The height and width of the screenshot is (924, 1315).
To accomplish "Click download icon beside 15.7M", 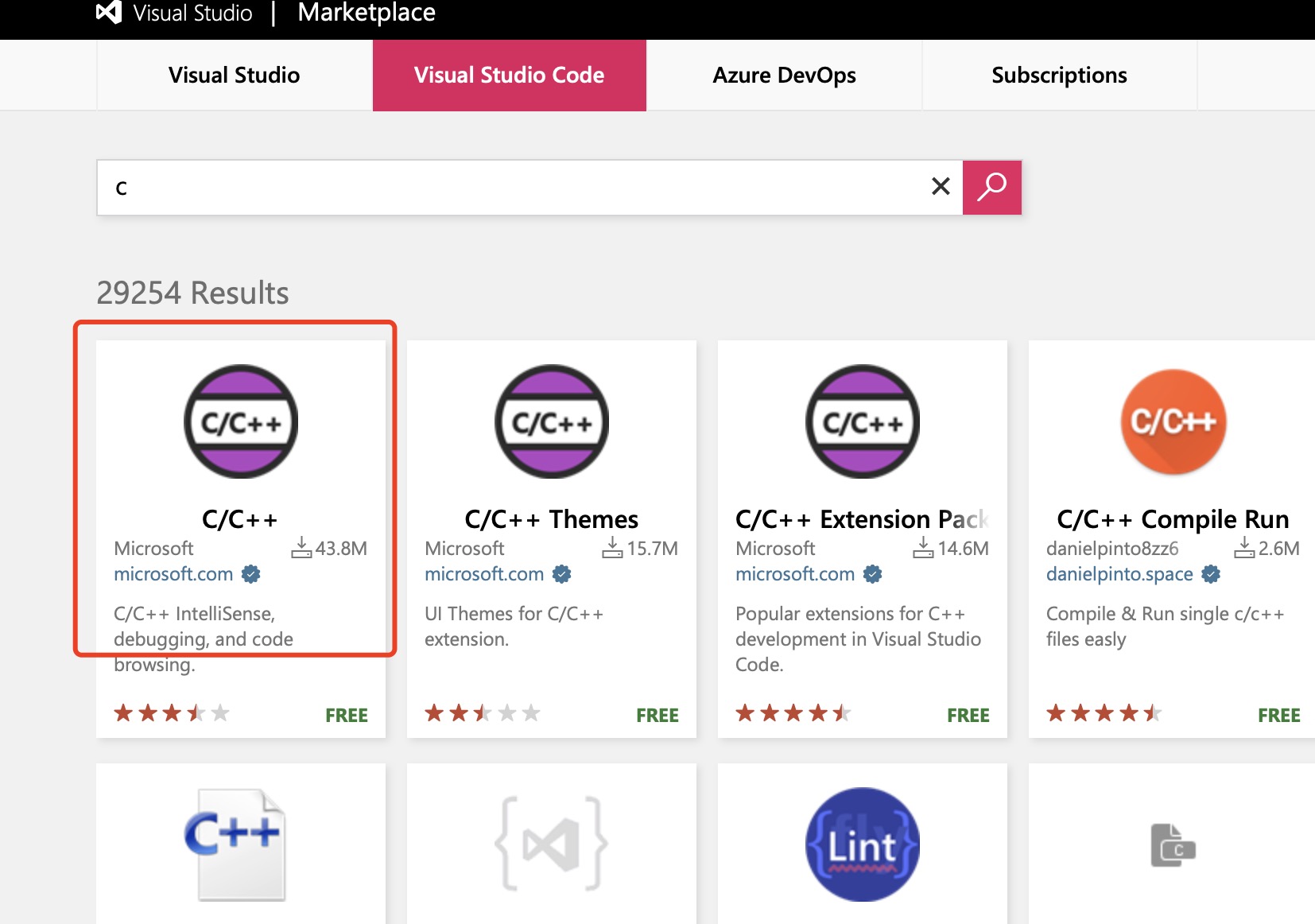I will (612, 547).
